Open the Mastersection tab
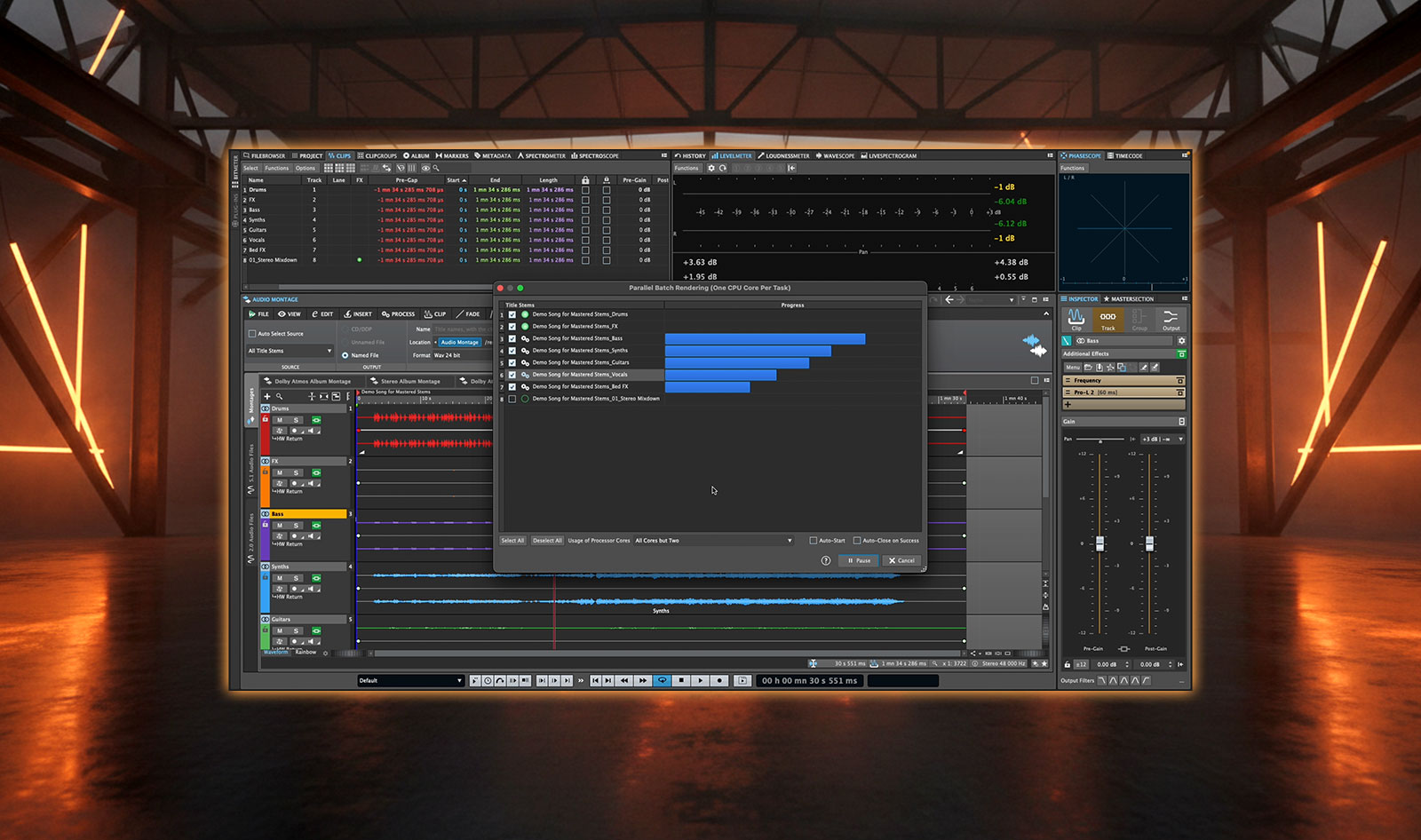The height and width of the screenshot is (840, 1421). 1128,299
